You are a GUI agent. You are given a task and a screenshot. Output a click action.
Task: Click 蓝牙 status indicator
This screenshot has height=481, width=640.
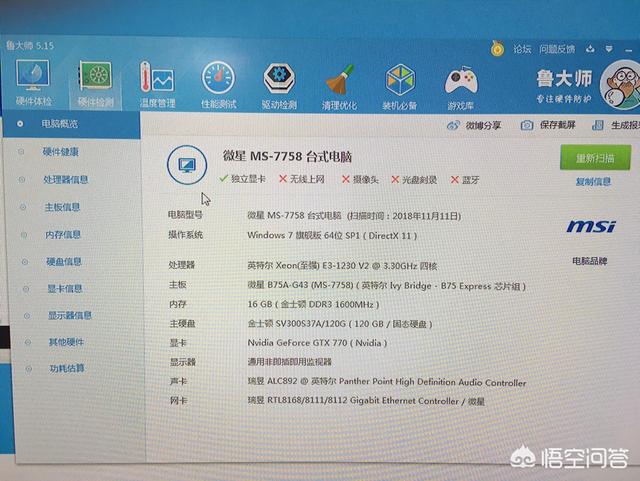465,180
